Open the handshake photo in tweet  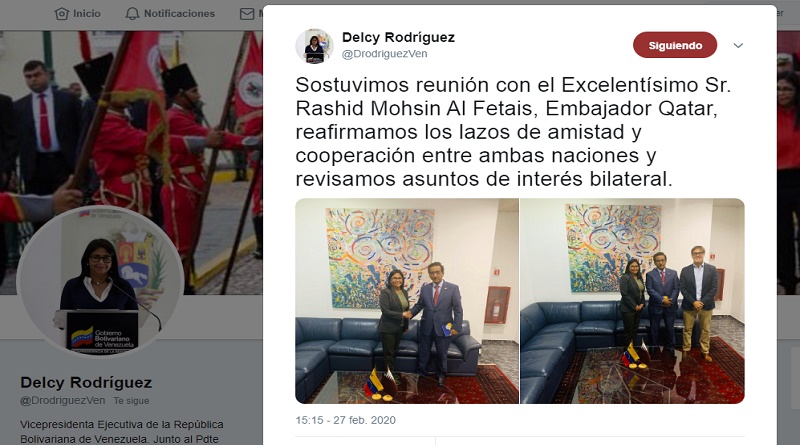407,301
